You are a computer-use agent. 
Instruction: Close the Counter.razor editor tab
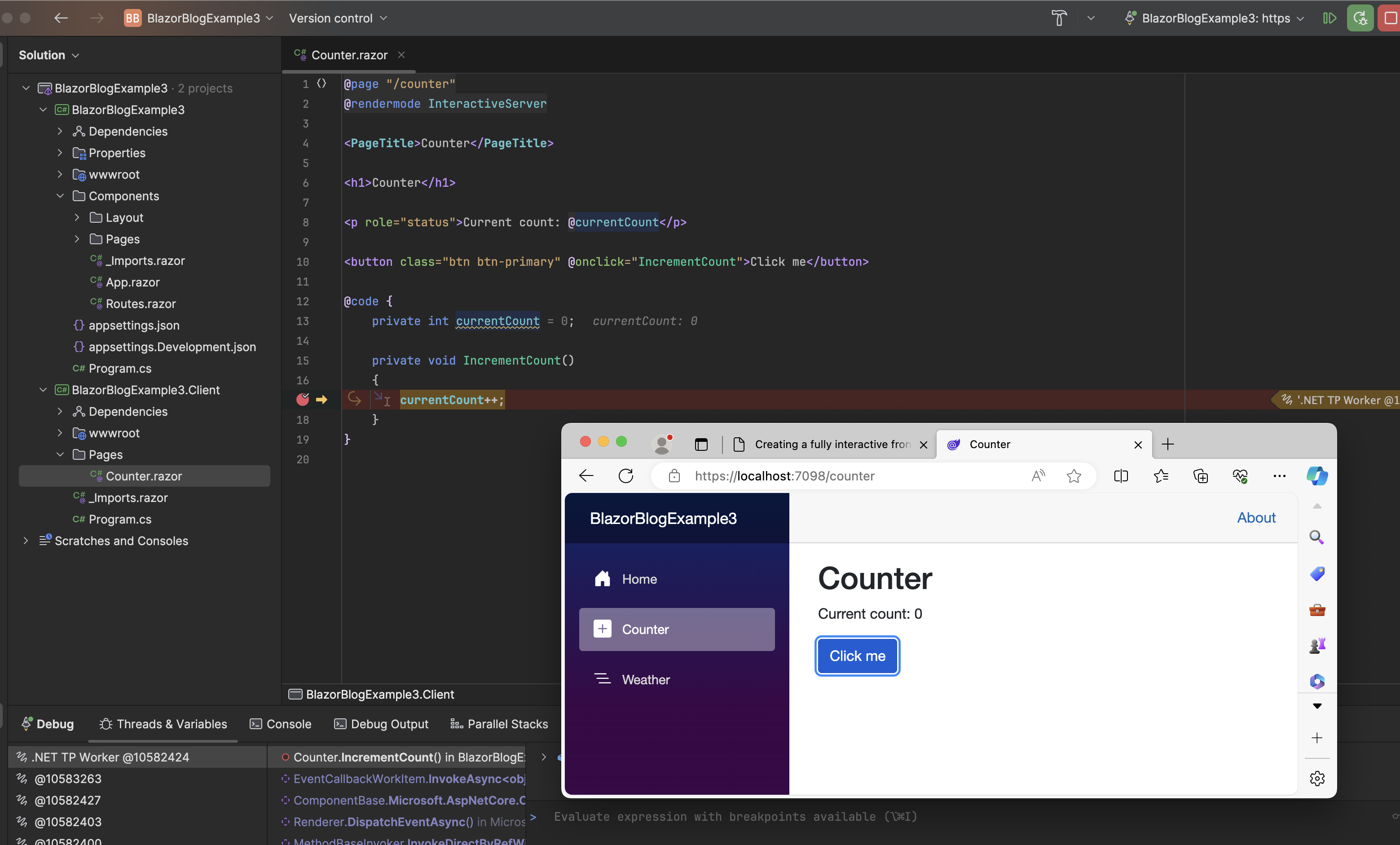(x=401, y=55)
